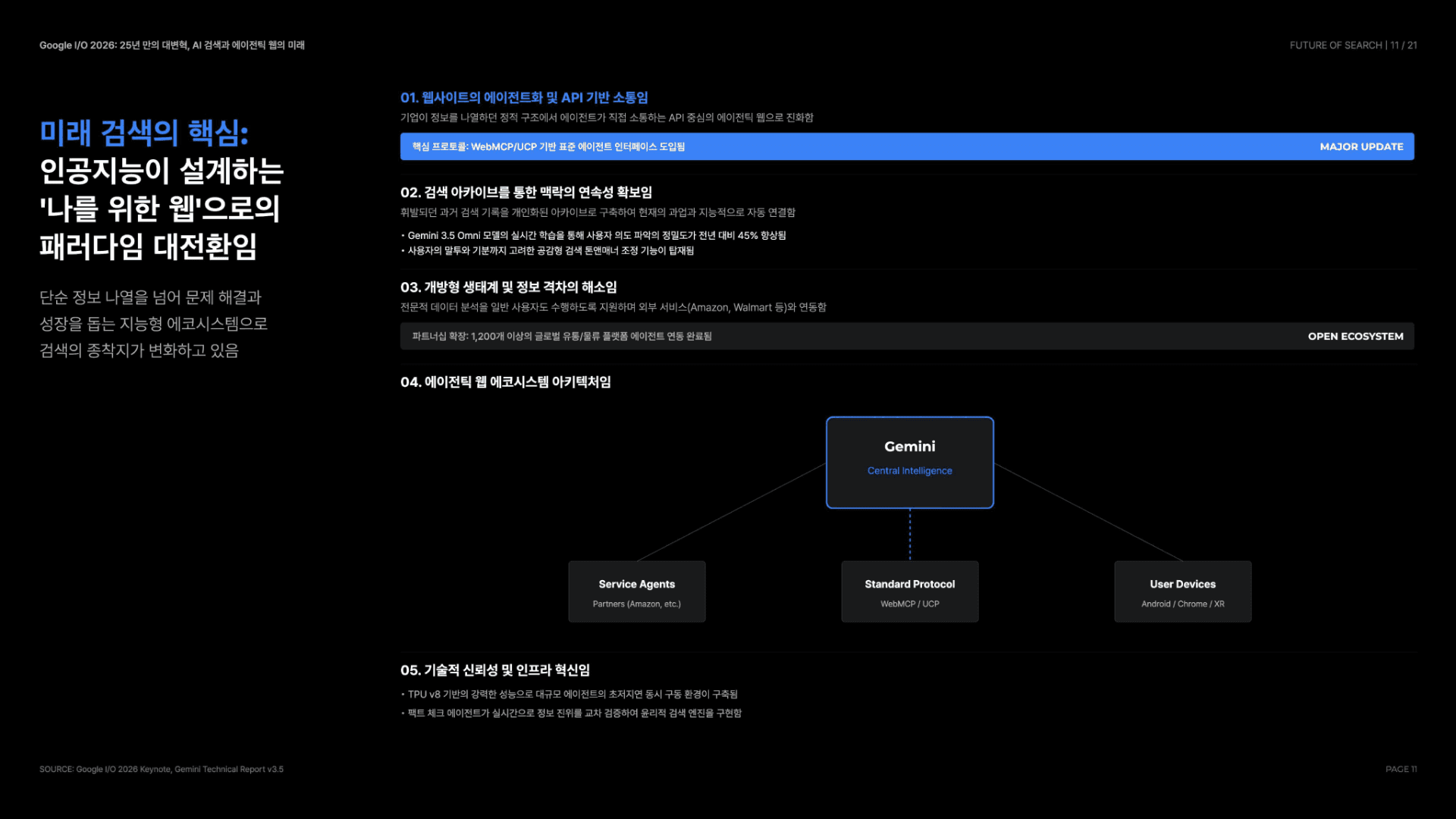Click the SOURCE Google I/O 2026 Keynote footer

coord(162,769)
